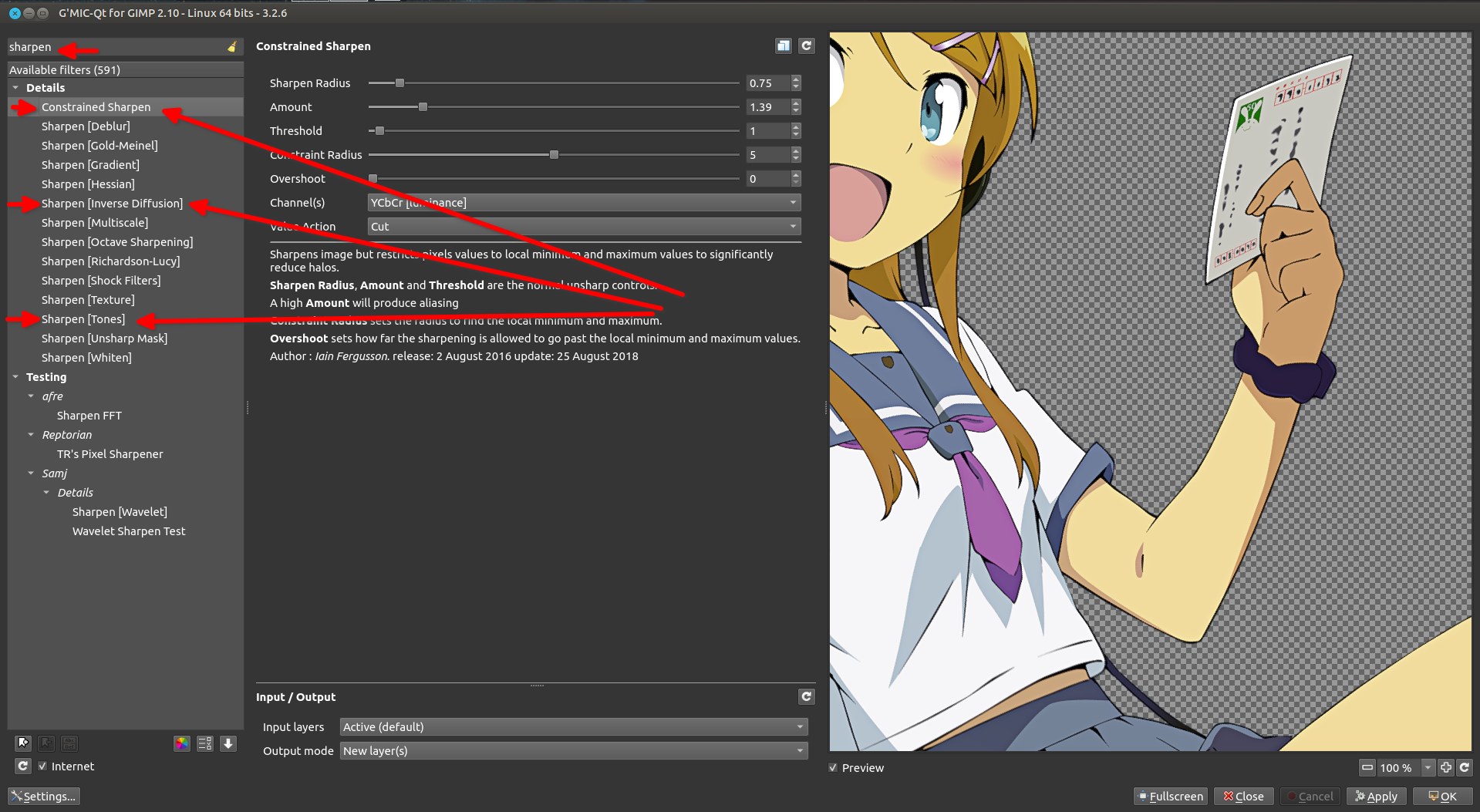The width and height of the screenshot is (1480, 812).
Task: Collapse the Details filter category
Action: (15, 88)
